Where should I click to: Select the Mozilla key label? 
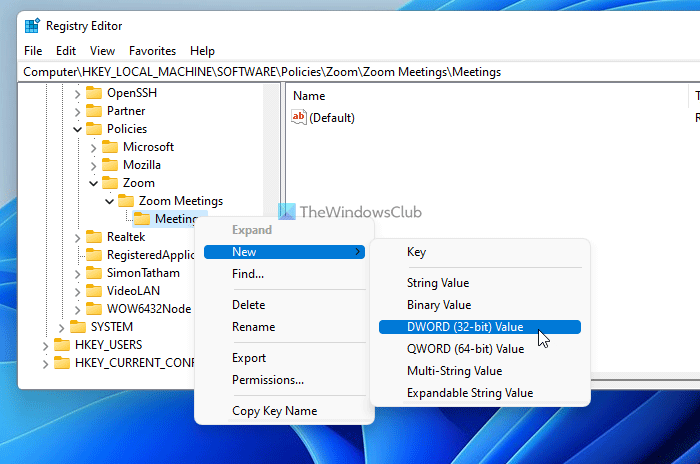142,165
